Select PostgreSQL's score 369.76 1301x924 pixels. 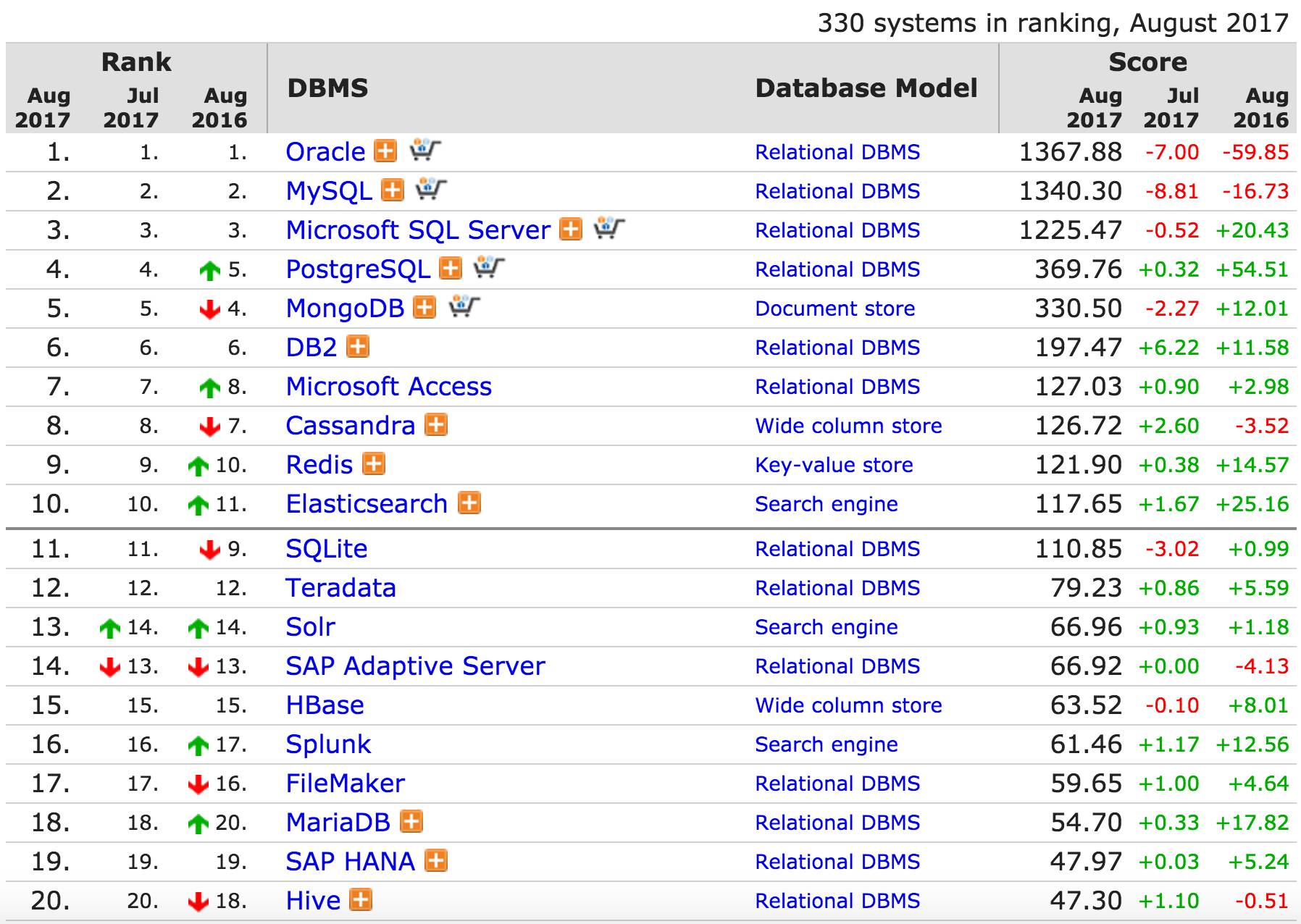point(1079,269)
